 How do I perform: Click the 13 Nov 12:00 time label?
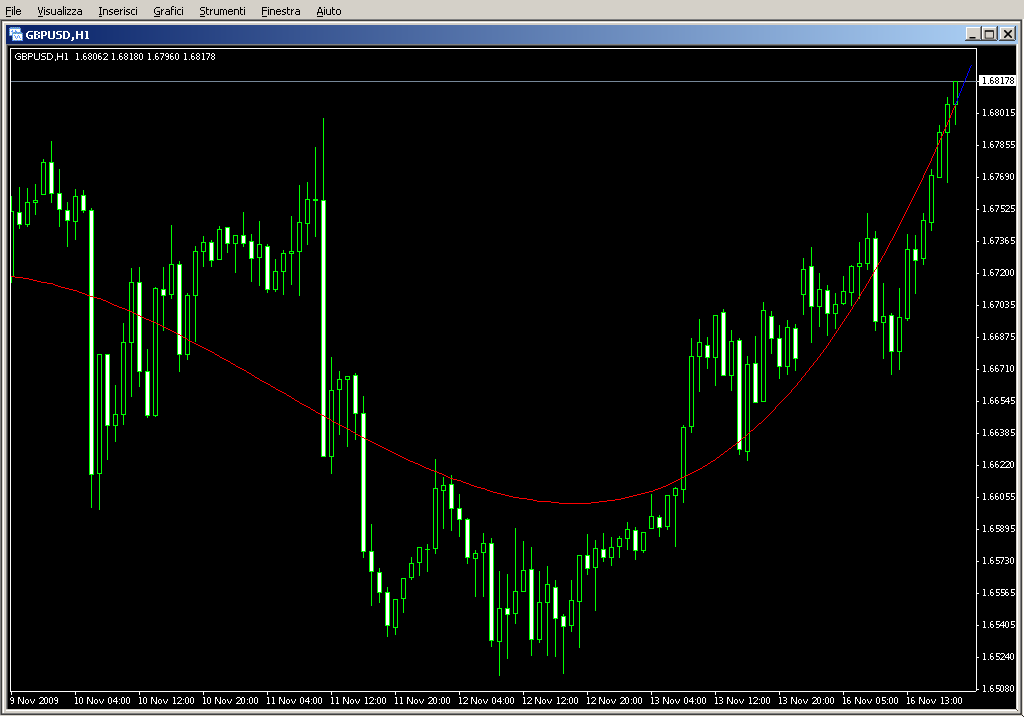tap(742, 701)
